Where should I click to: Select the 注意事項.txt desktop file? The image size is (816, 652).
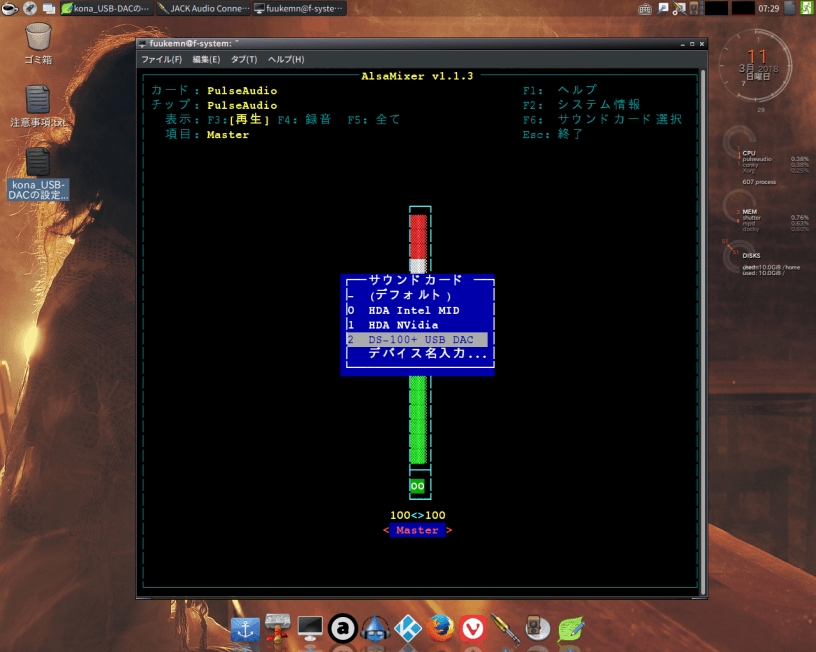[x=38, y=106]
